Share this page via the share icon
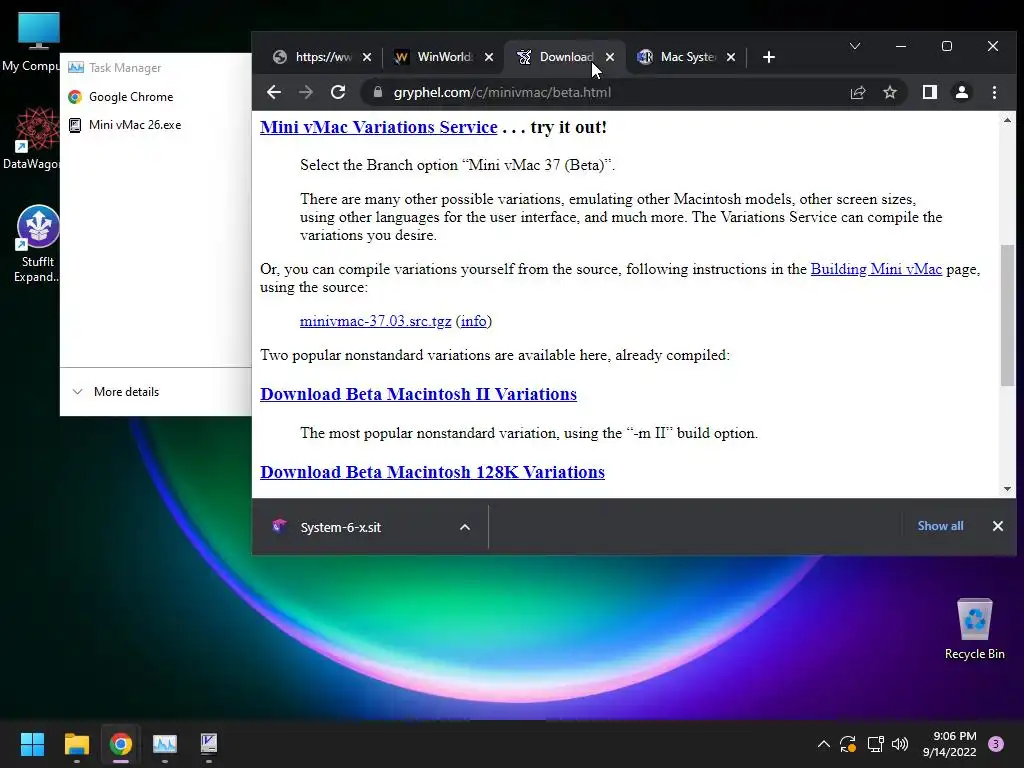 [x=857, y=92]
